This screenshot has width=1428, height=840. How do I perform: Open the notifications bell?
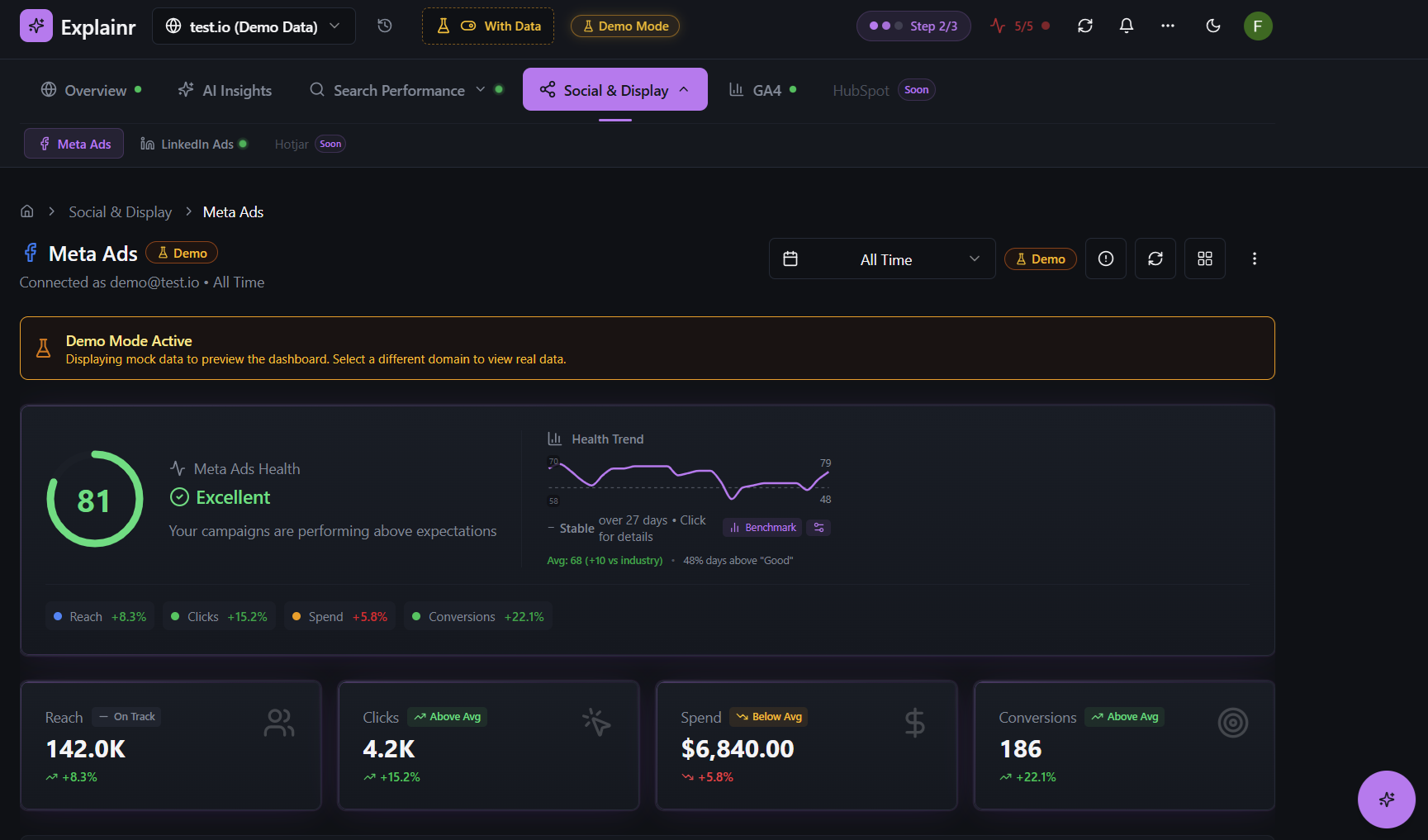pos(1127,26)
